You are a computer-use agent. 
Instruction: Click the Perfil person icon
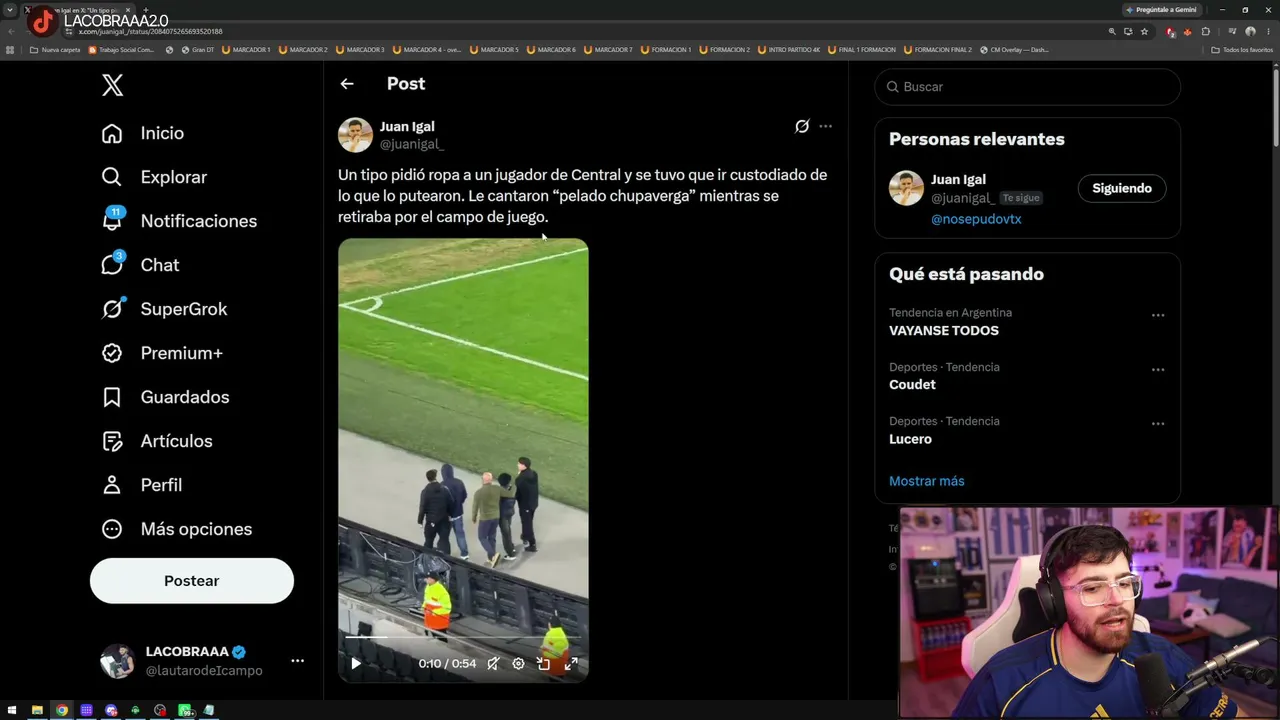pyautogui.click(x=112, y=485)
